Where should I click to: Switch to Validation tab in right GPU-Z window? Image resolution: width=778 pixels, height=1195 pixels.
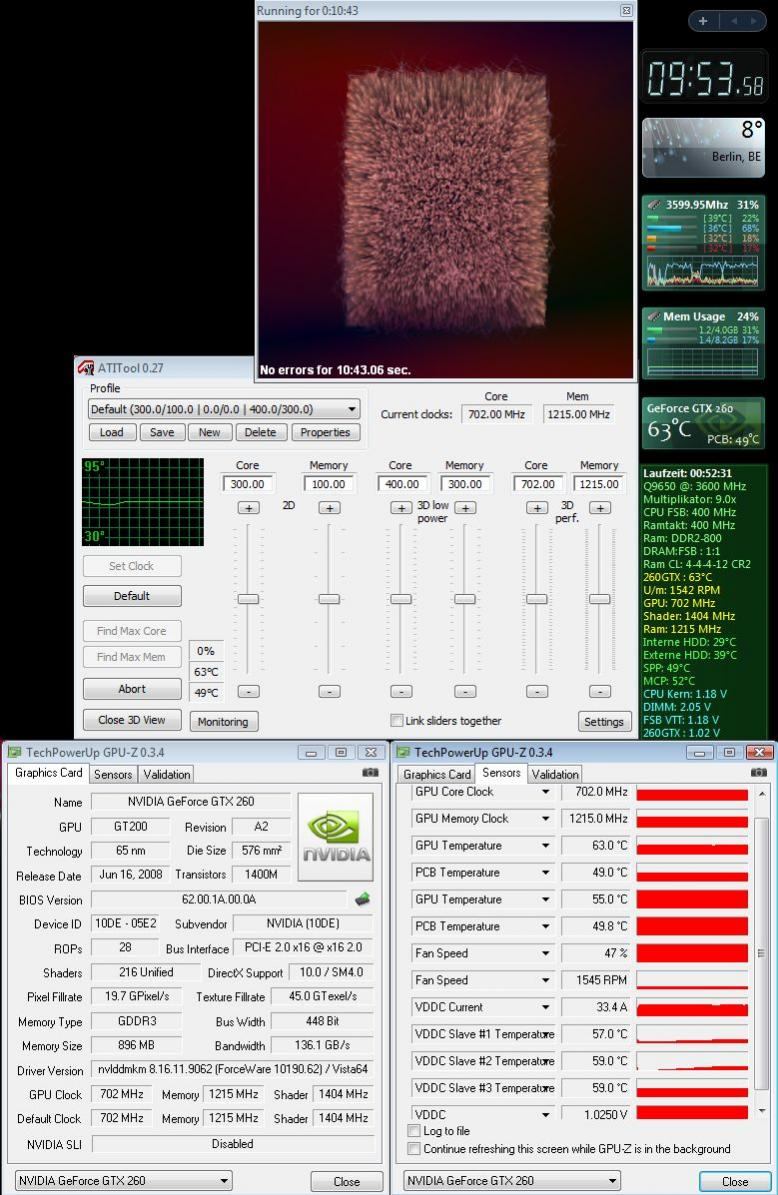555,774
